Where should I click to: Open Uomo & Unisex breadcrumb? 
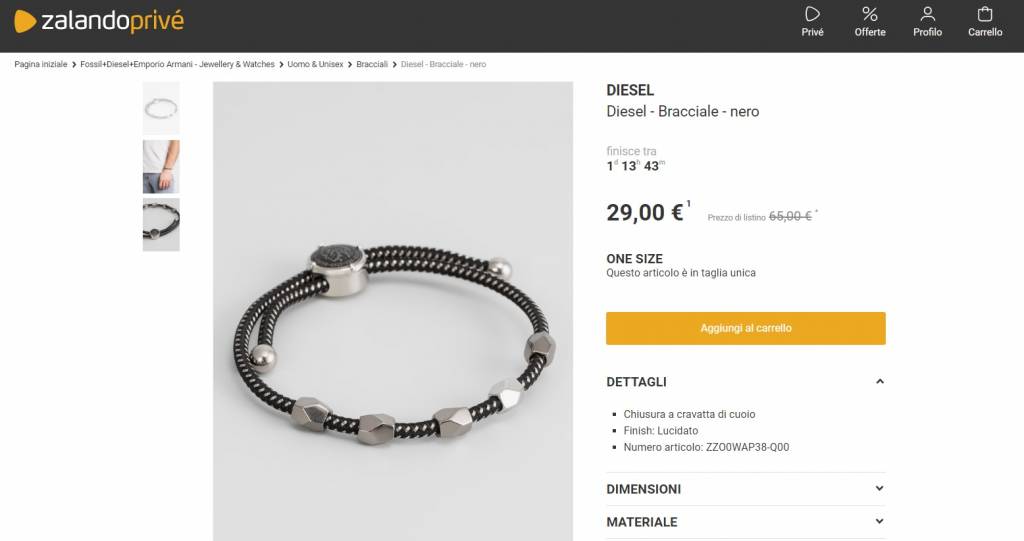click(x=315, y=64)
